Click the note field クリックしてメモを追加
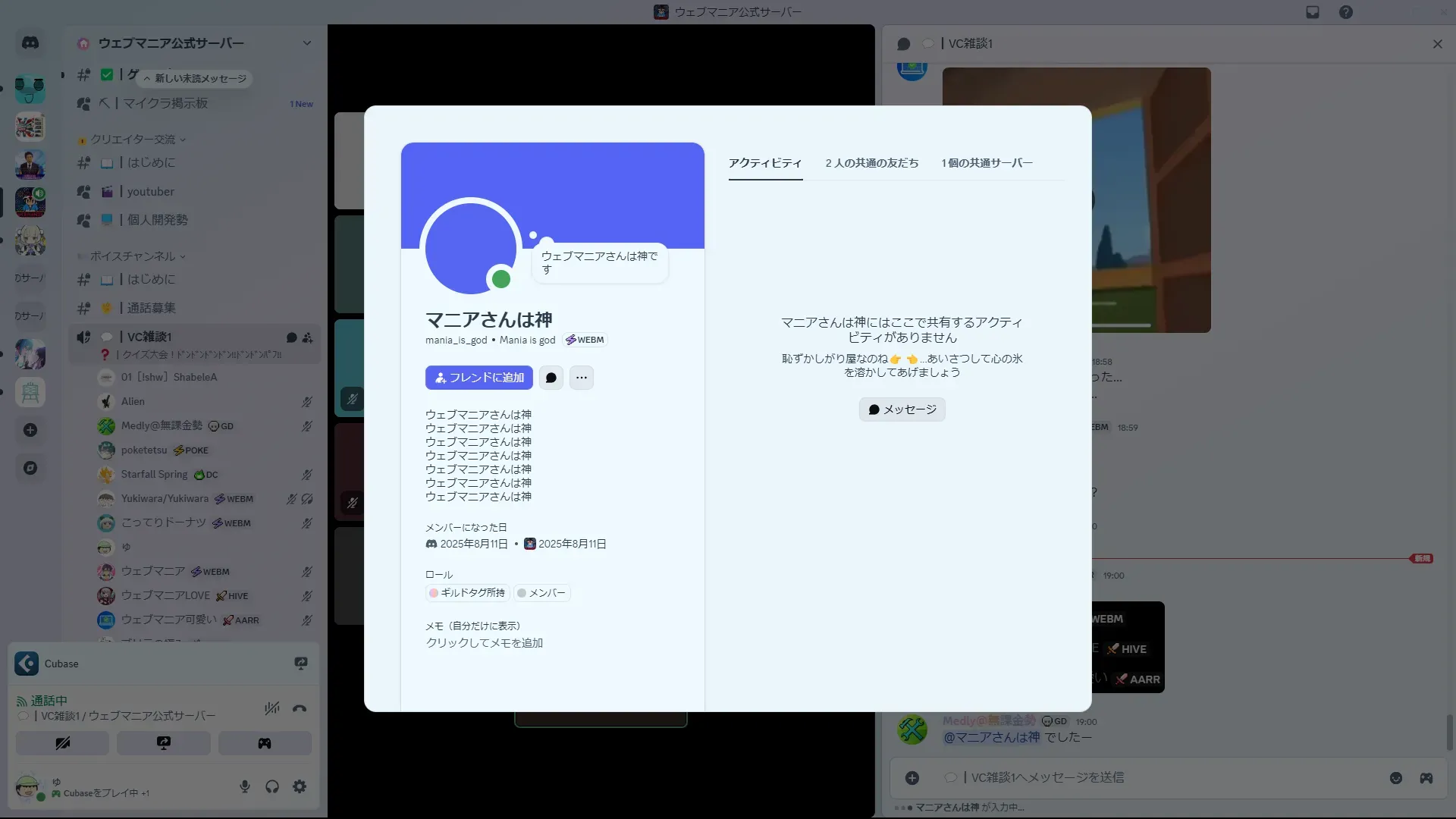 [485, 643]
